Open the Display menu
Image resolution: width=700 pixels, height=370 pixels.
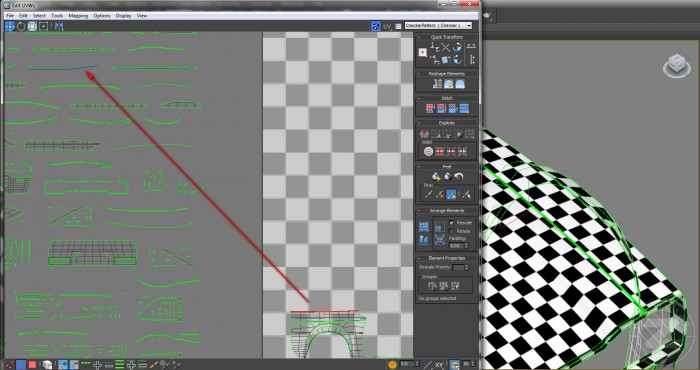(124, 16)
